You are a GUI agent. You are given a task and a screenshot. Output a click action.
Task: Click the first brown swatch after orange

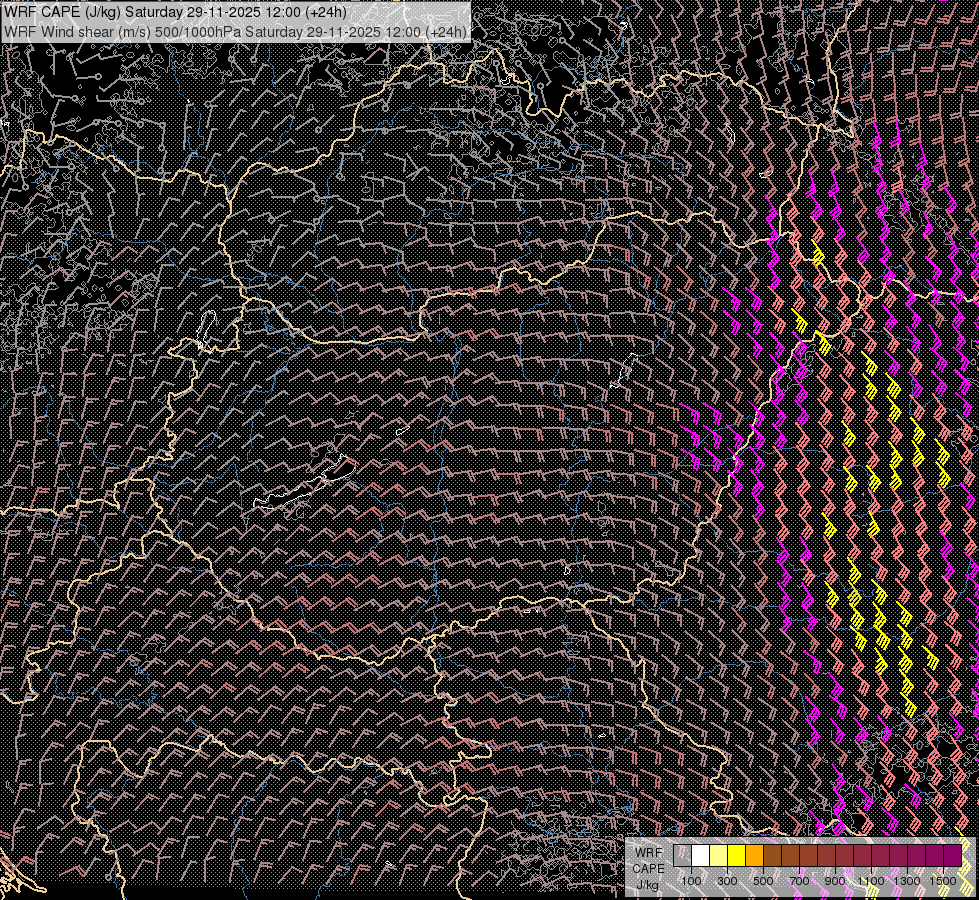[x=772, y=856]
